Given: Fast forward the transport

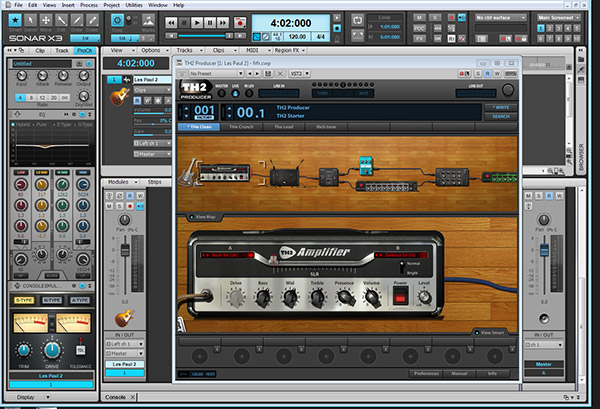Looking at the screenshot, I should click(223, 23).
